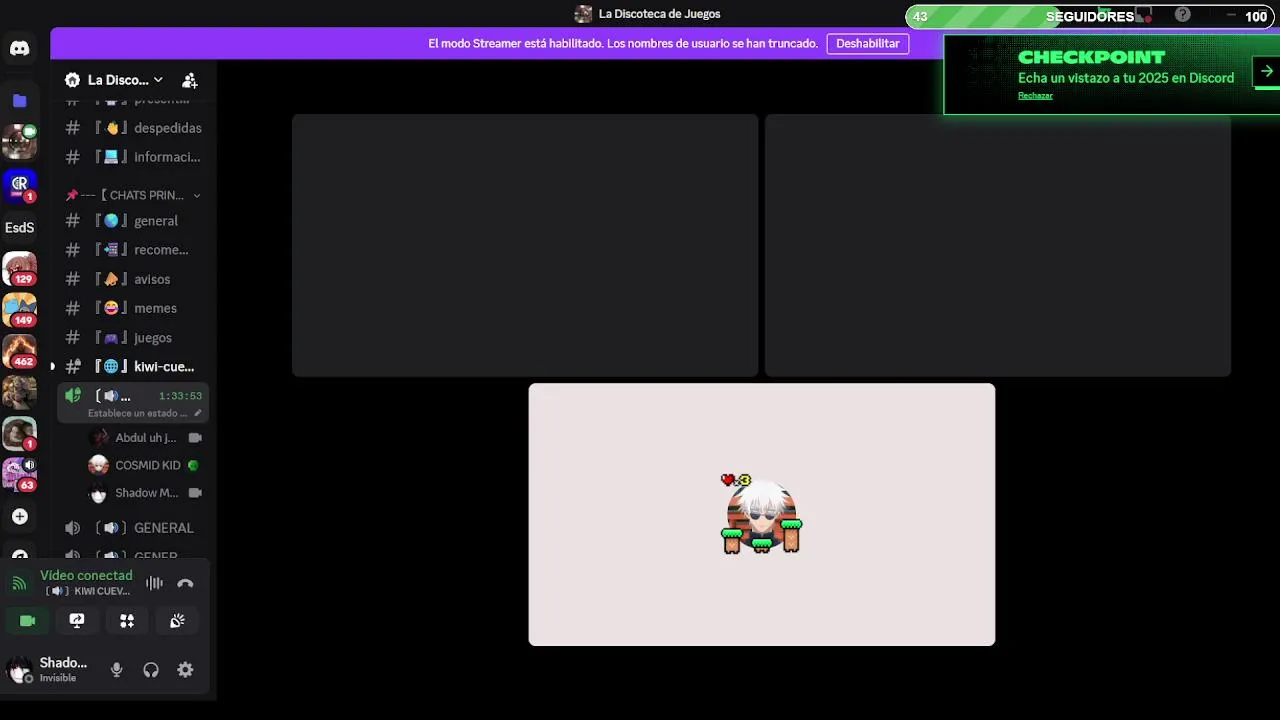Toggle noise suppression waveform icon
Image resolution: width=1280 pixels, height=720 pixels.
154,583
